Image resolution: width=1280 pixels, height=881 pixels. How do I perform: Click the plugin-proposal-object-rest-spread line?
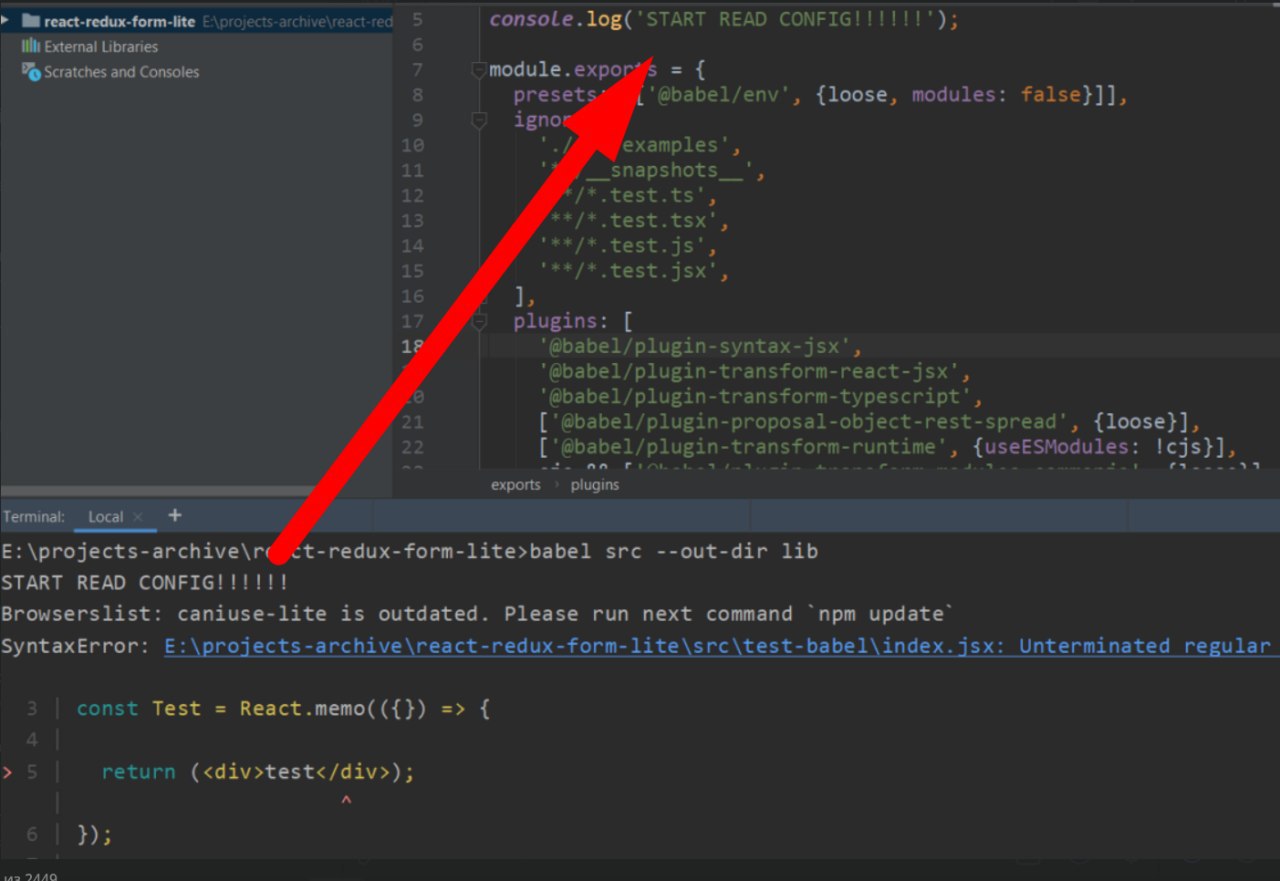tap(868, 422)
